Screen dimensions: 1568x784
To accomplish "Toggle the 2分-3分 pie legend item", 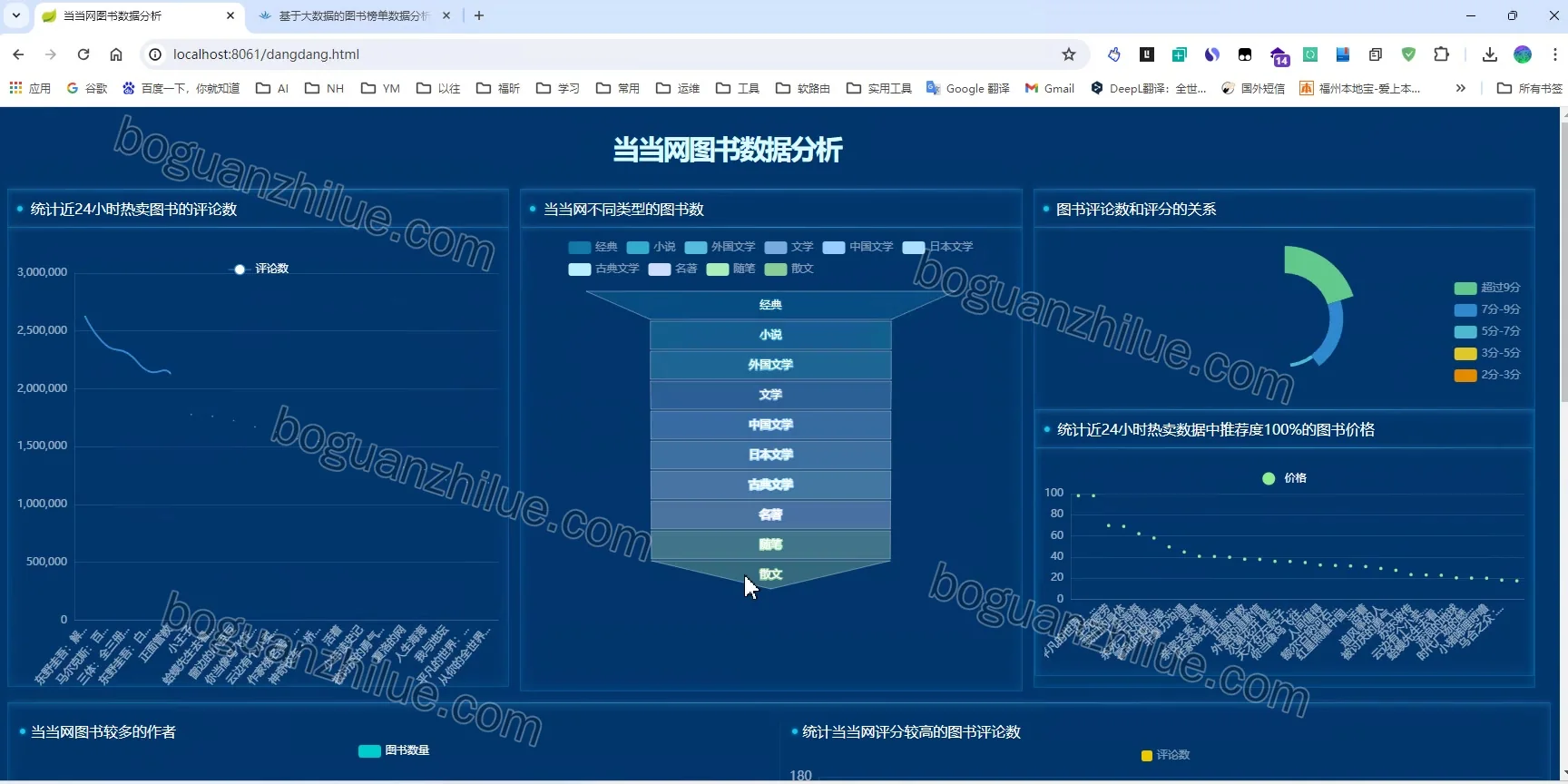I will click(1487, 375).
